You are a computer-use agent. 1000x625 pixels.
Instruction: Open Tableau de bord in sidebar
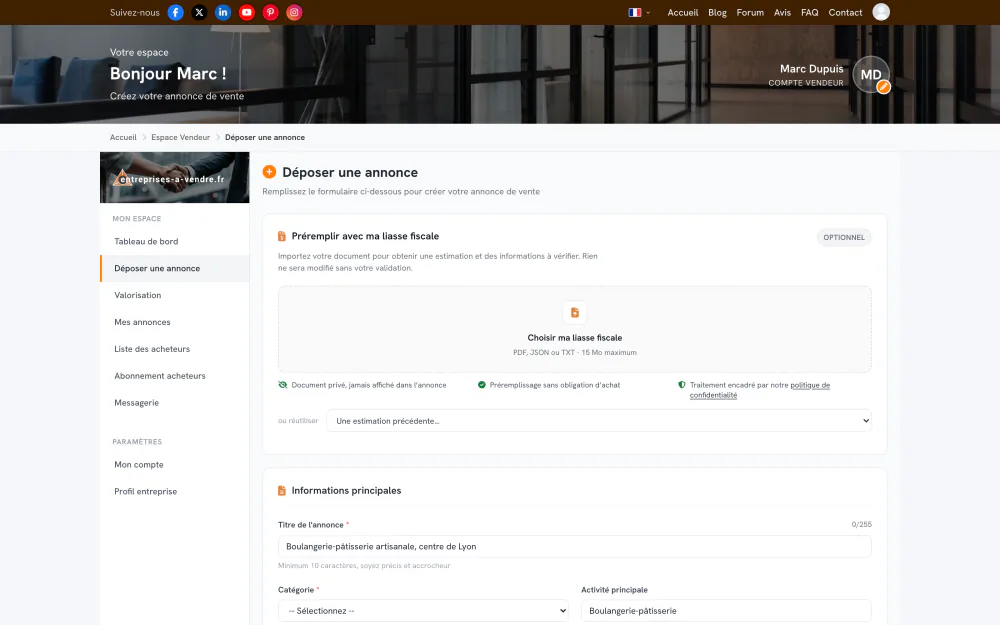pyautogui.click(x=175, y=242)
